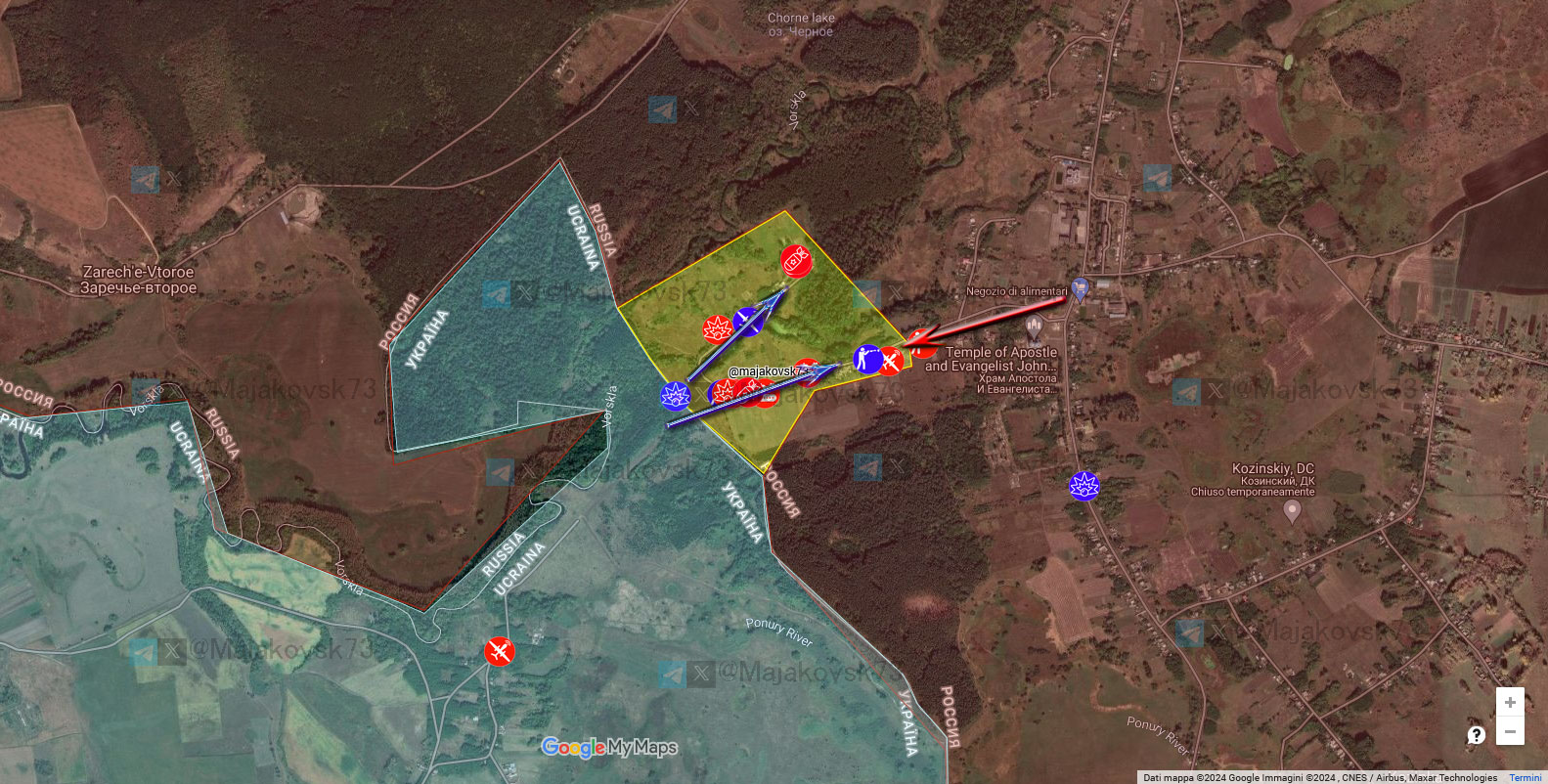Select the 'Negozio di alimentari' label
1548x784 pixels.
click(x=1017, y=291)
